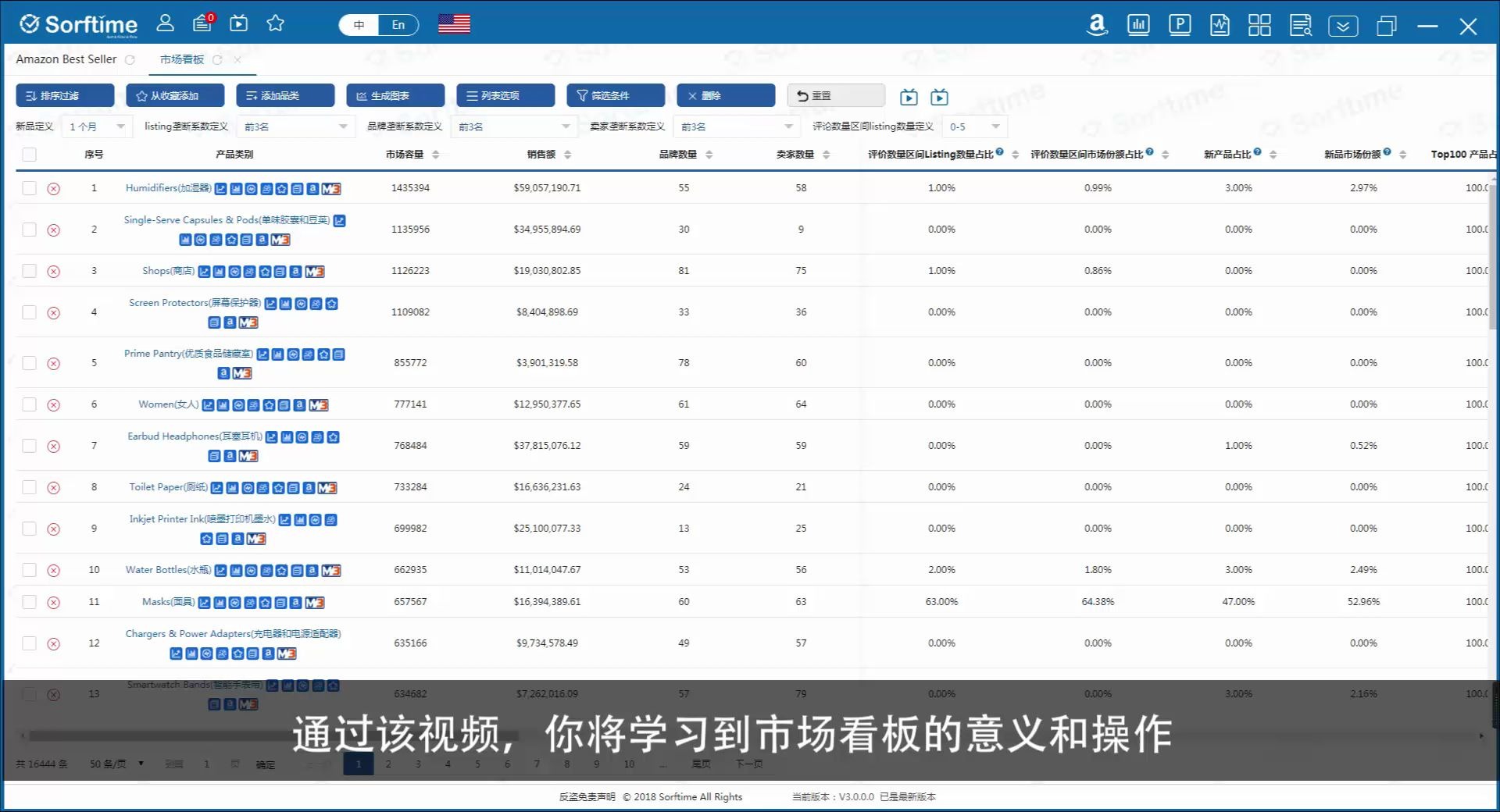Image resolution: width=1500 pixels, height=812 pixels.
Task: Sort by 品牌数量 column arrows
Action: coord(709,155)
